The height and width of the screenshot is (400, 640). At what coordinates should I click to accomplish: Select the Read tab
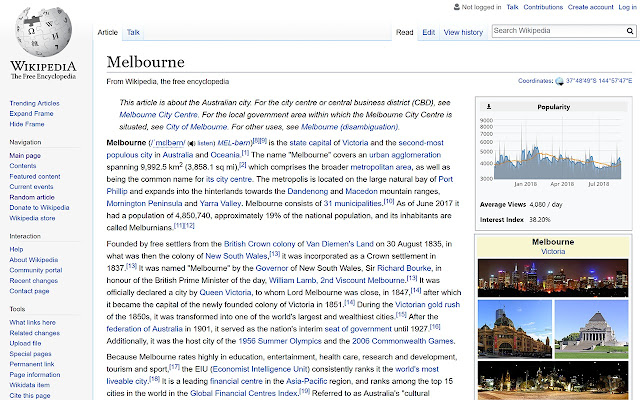tap(404, 32)
